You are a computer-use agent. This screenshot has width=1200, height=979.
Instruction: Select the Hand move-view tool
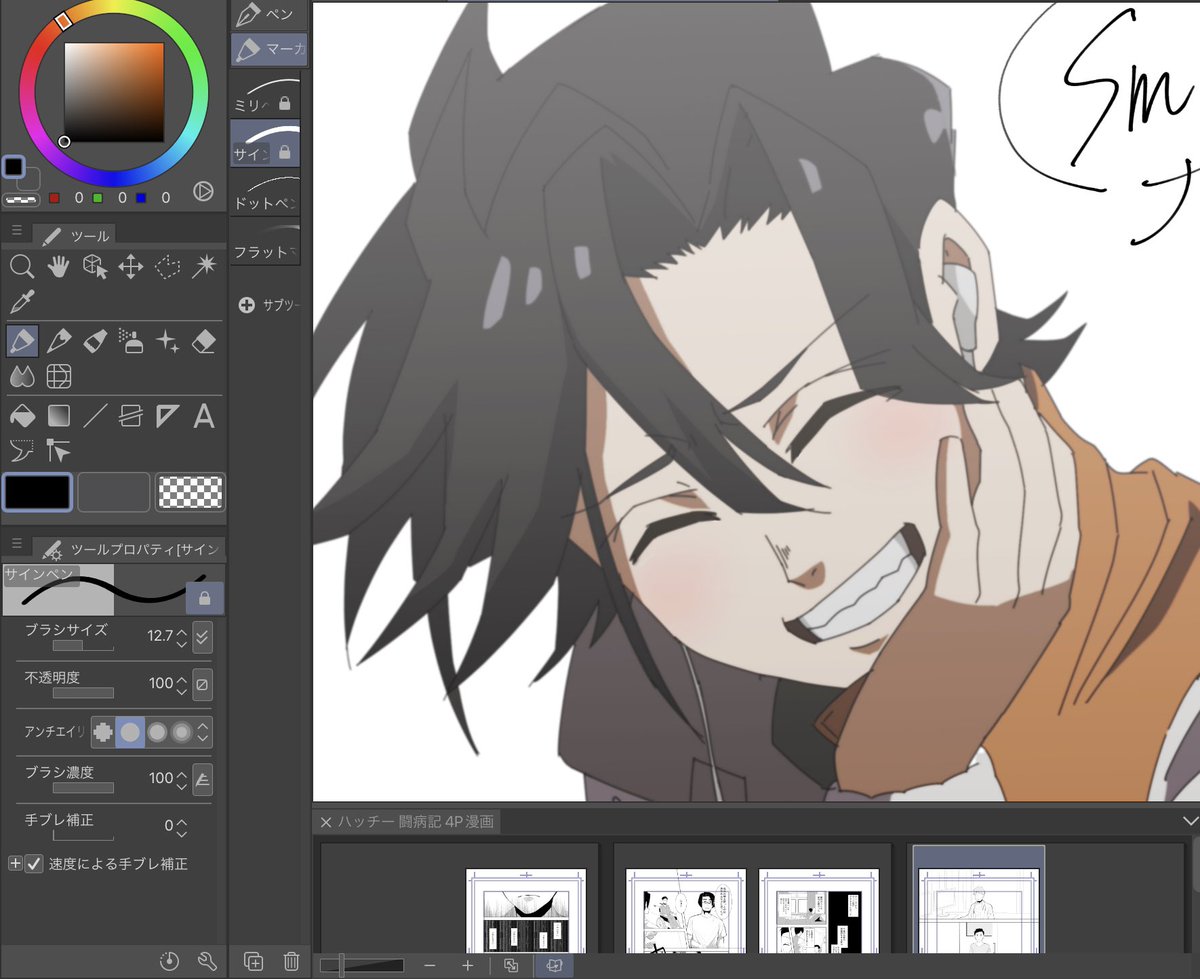pos(59,266)
